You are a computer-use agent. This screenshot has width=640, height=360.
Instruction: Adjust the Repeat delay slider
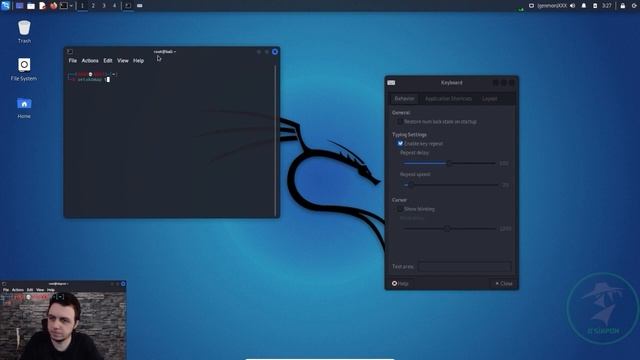449,163
